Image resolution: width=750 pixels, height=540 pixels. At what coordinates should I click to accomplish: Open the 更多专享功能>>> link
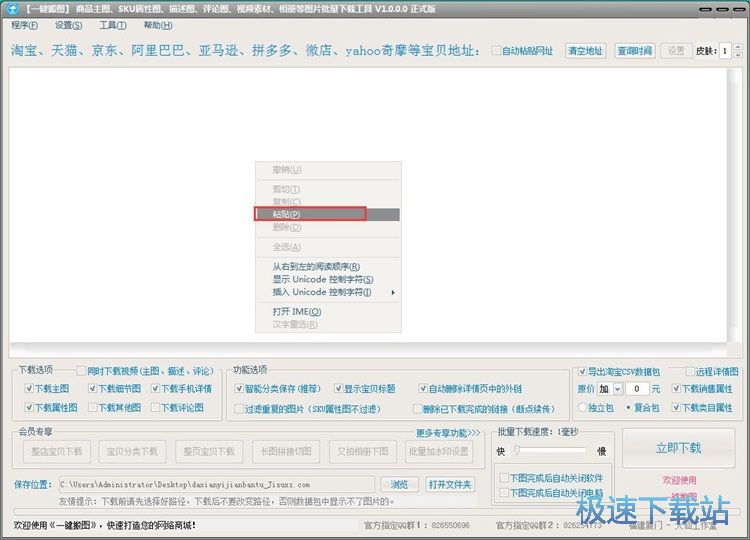click(448, 433)
